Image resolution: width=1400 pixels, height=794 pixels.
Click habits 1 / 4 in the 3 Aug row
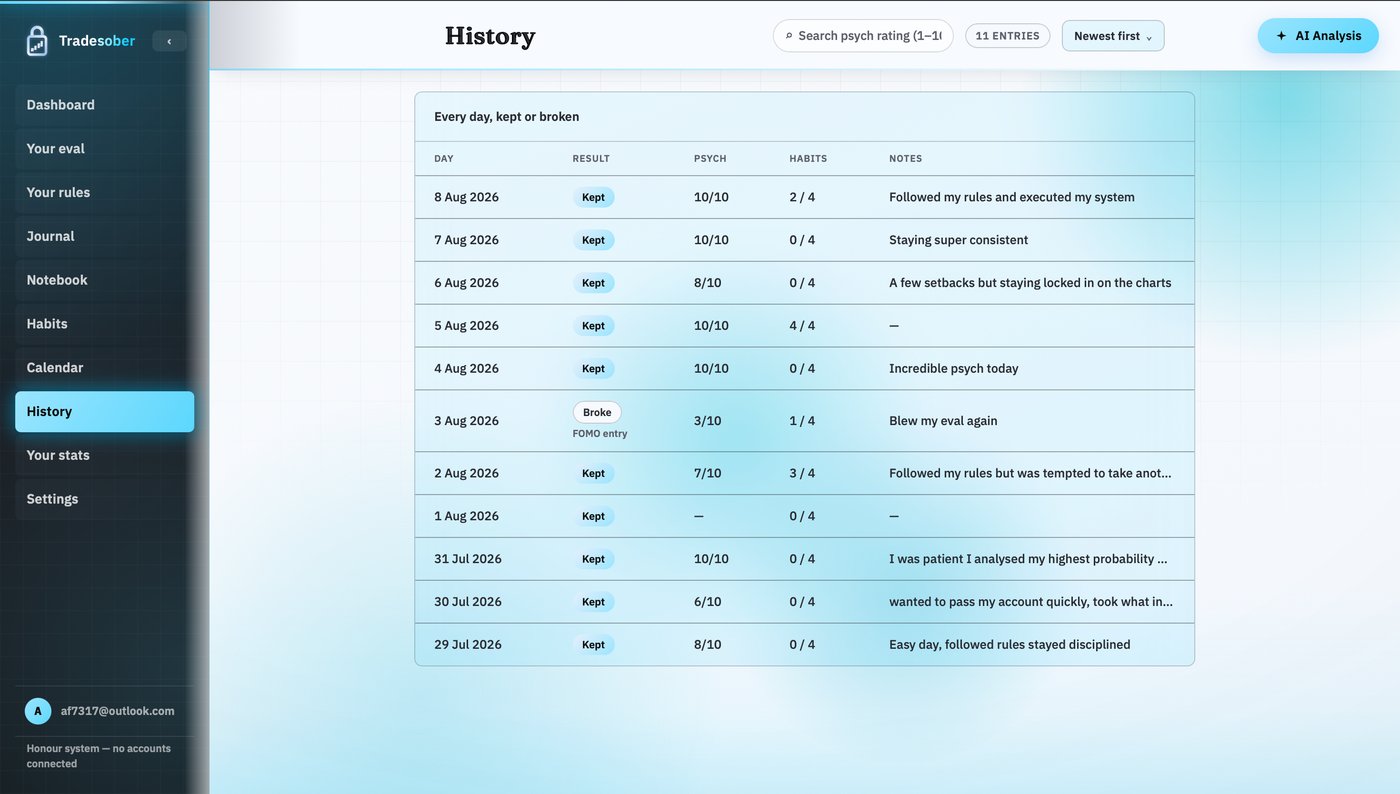[x=802, y=421]
